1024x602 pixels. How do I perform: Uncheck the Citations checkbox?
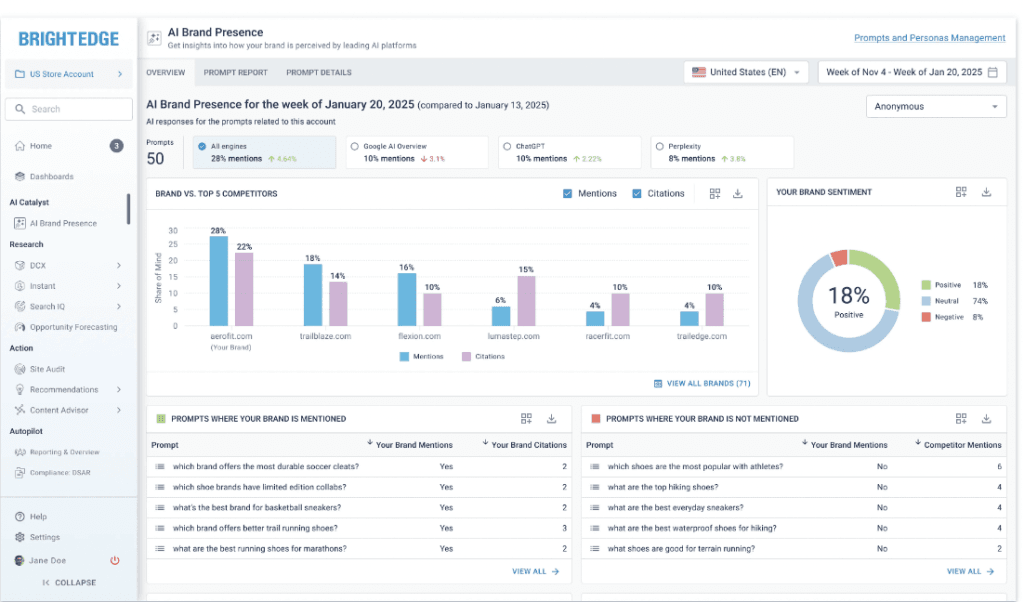[636, 193]
